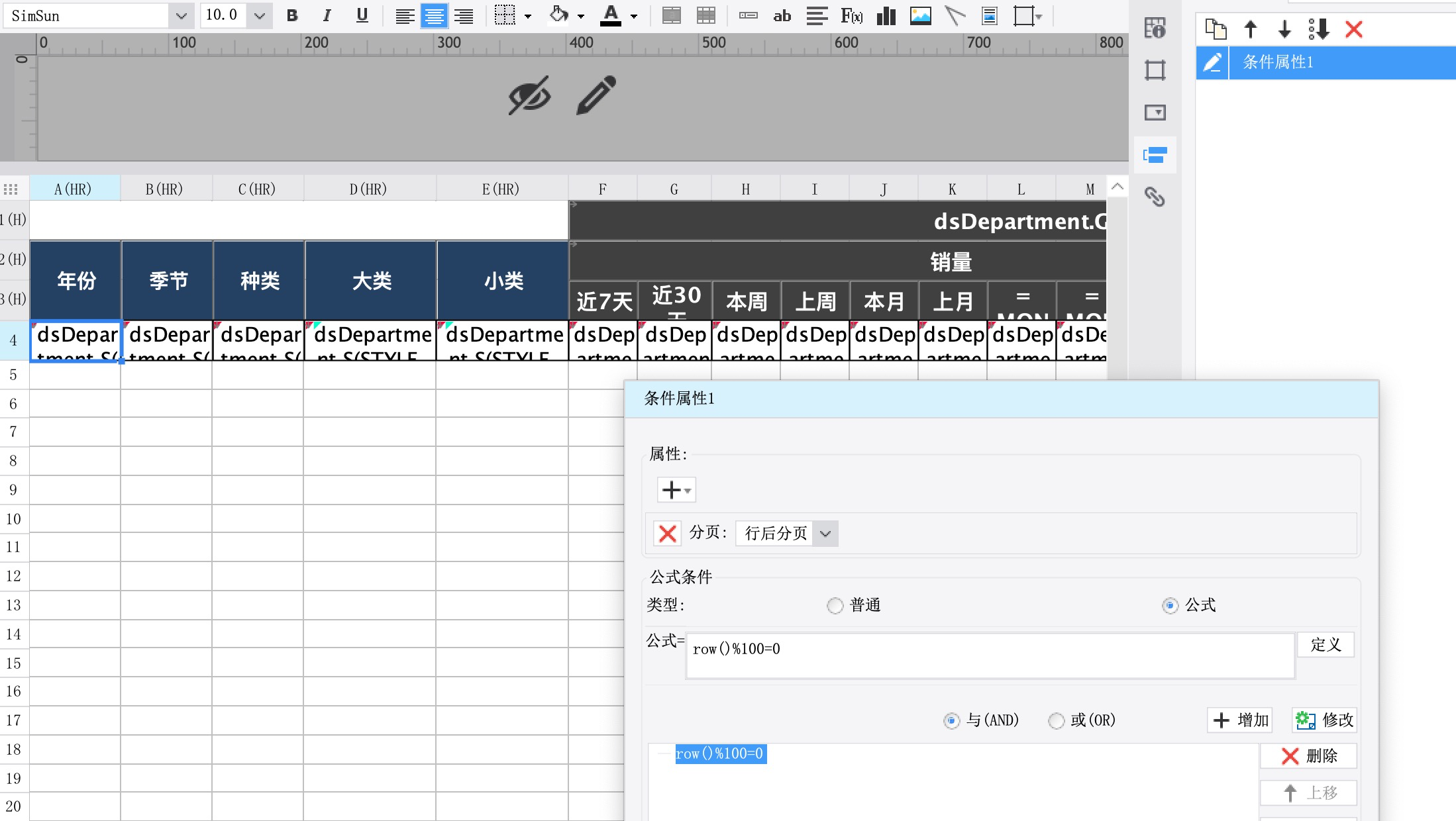
Task: Toggle italic formatting
Action: click(x=327, y=15)
